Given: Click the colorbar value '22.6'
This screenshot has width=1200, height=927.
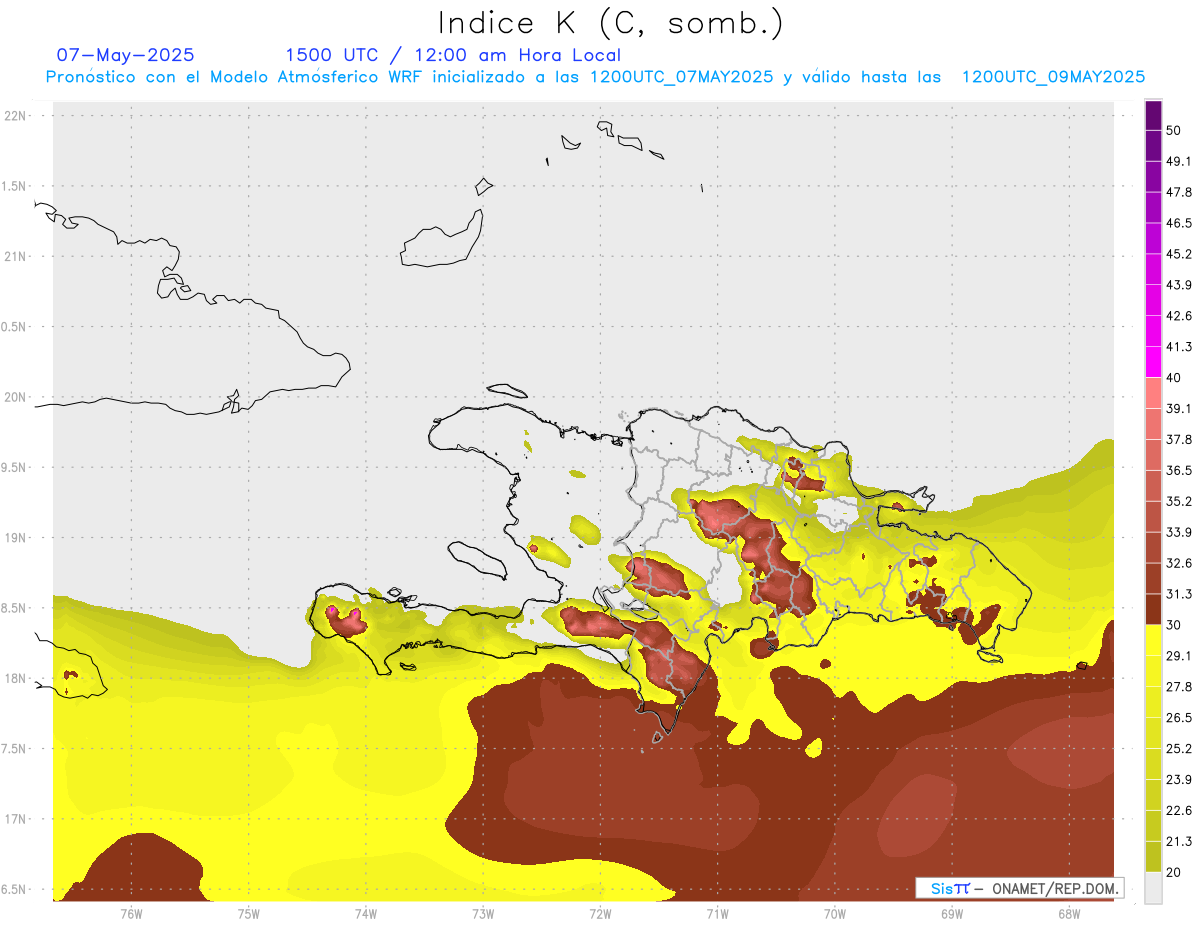Looking at the screenshot, I should pos(1179,810).
